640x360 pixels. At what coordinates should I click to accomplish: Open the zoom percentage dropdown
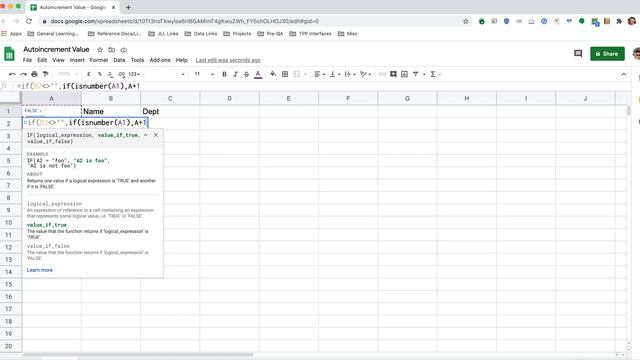point(68,74)
